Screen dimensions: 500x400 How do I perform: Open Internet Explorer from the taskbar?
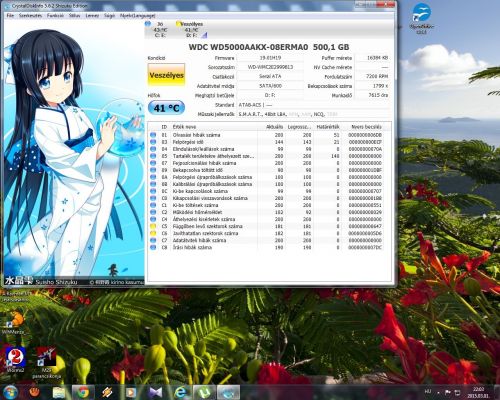click(x=180, y=392)
